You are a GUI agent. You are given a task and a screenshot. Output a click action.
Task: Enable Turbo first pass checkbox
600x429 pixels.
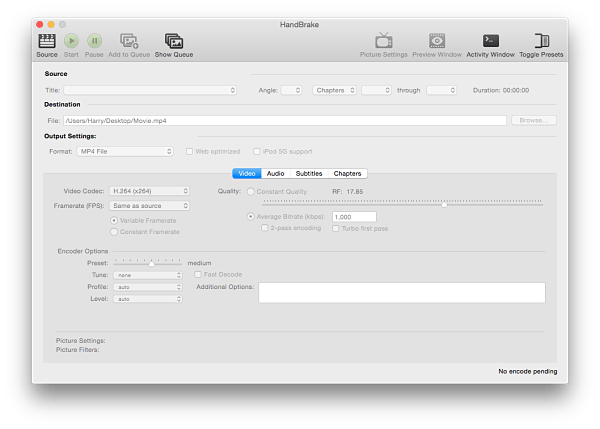336,228
